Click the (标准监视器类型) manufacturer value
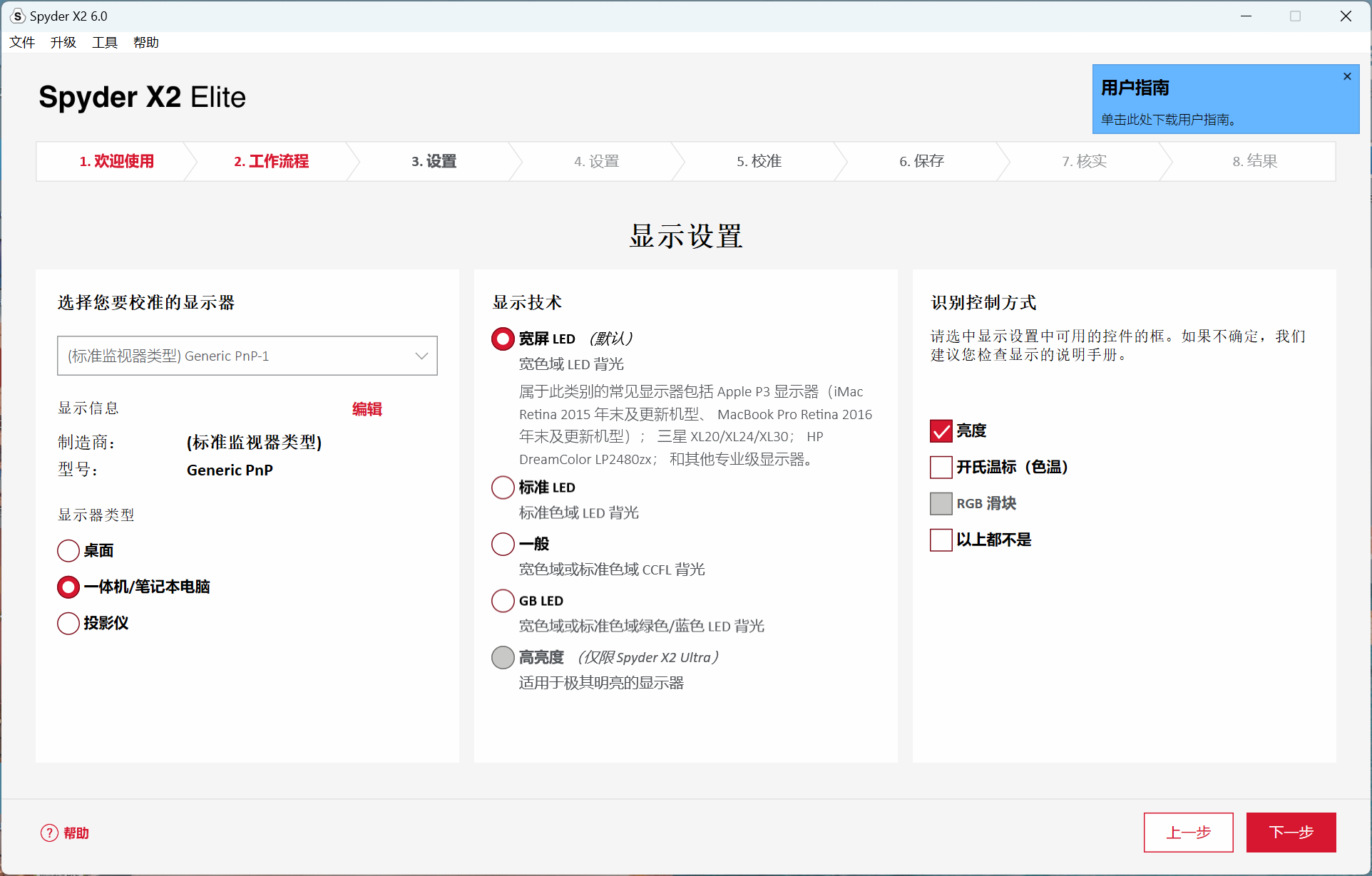The height and width of the screenshot is (876, 1372). pyautogui.click(x=254, y=442)
